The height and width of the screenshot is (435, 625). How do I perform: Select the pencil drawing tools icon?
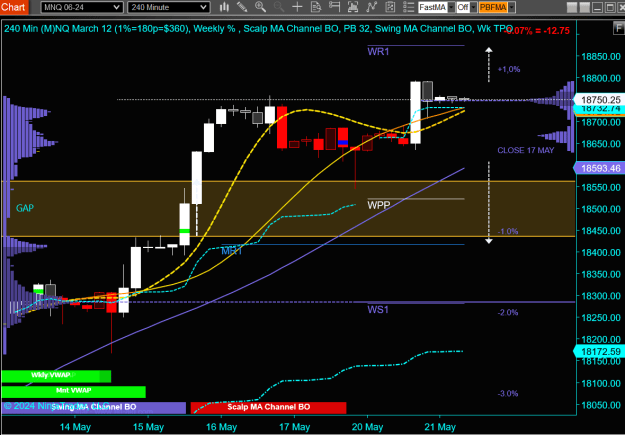pos(242,7)
